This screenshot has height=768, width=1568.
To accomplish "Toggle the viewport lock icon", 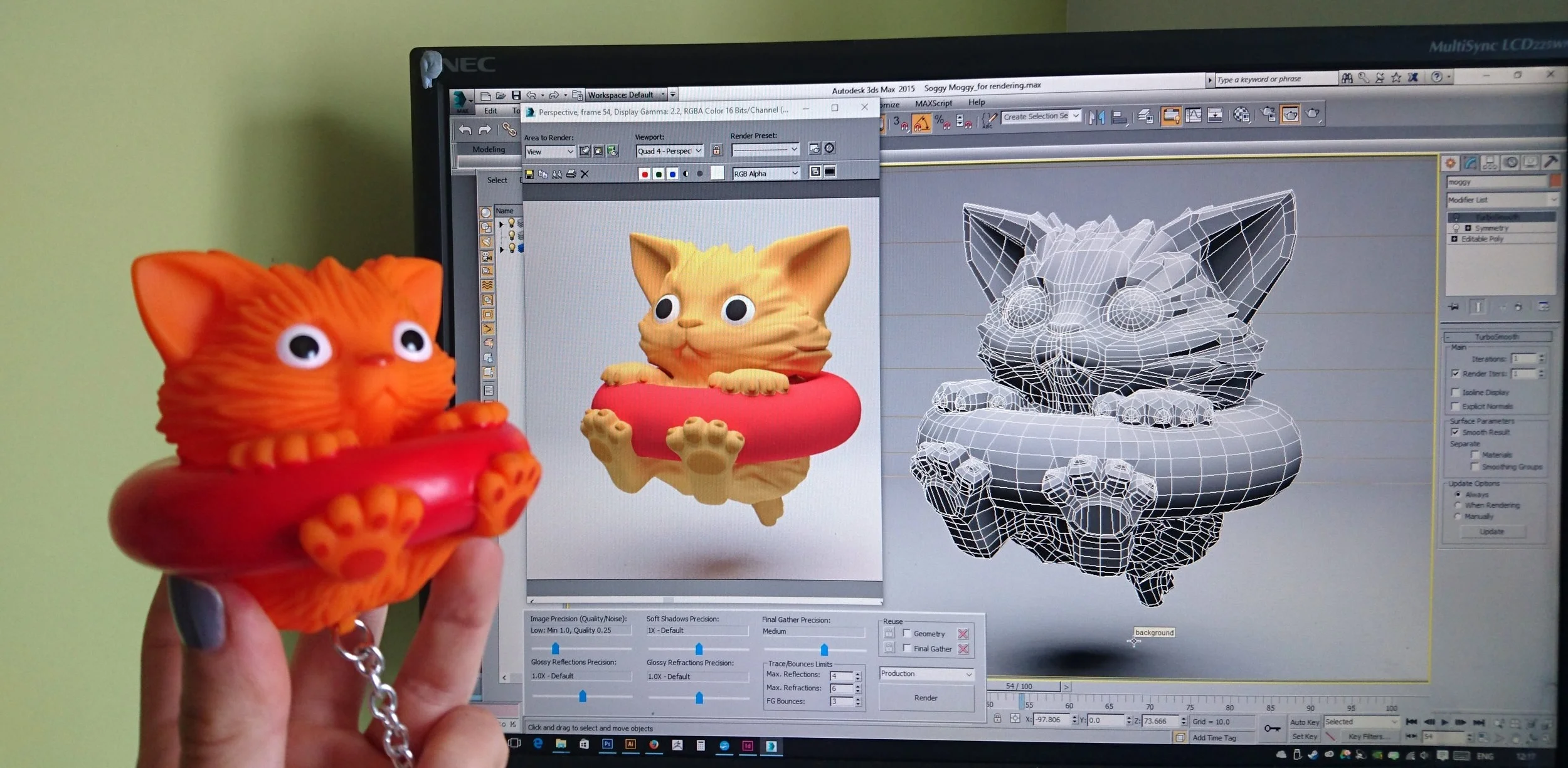I will (716, 150).
